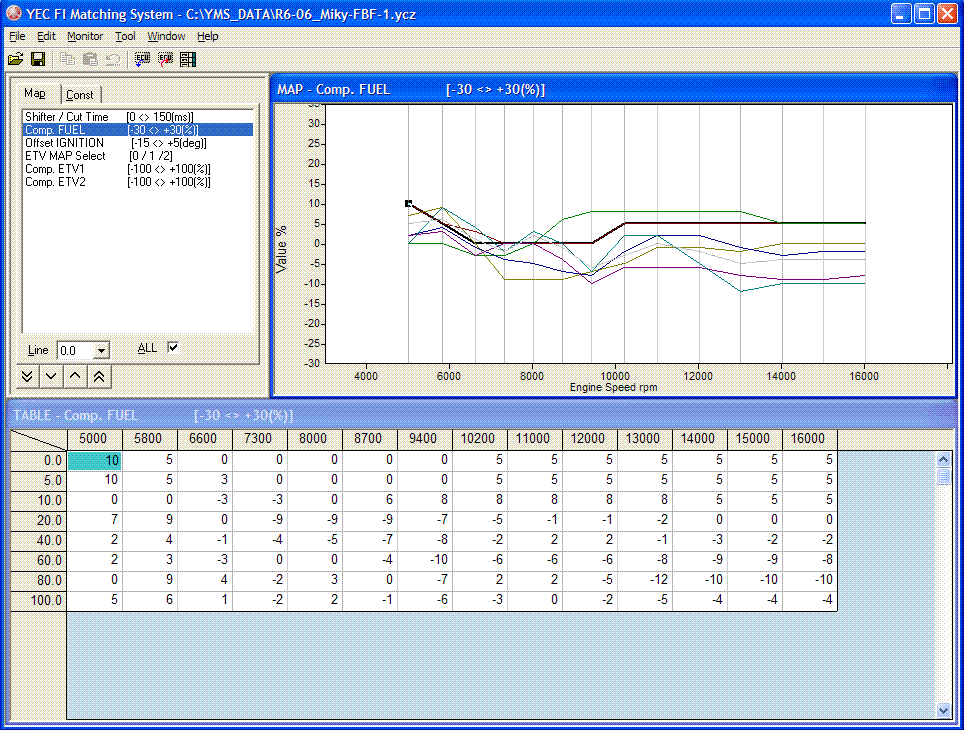The height and width of the screenshot is (730, 964).
Task: Click the greyed Paste toolbar icon
Action: tap(90, 60)
